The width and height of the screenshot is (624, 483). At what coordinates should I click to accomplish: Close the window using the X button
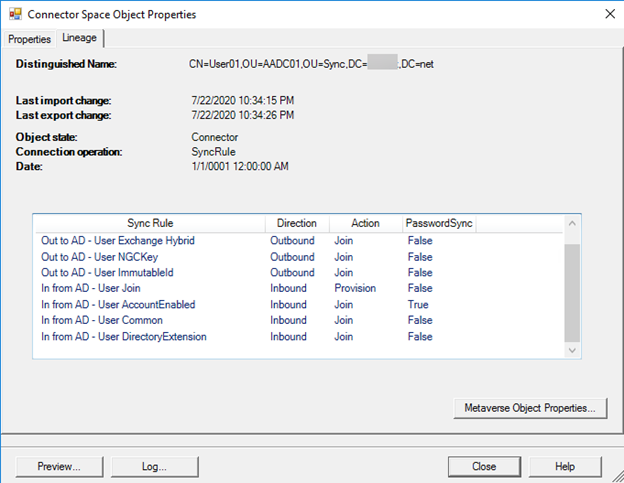tap(610, 14)
